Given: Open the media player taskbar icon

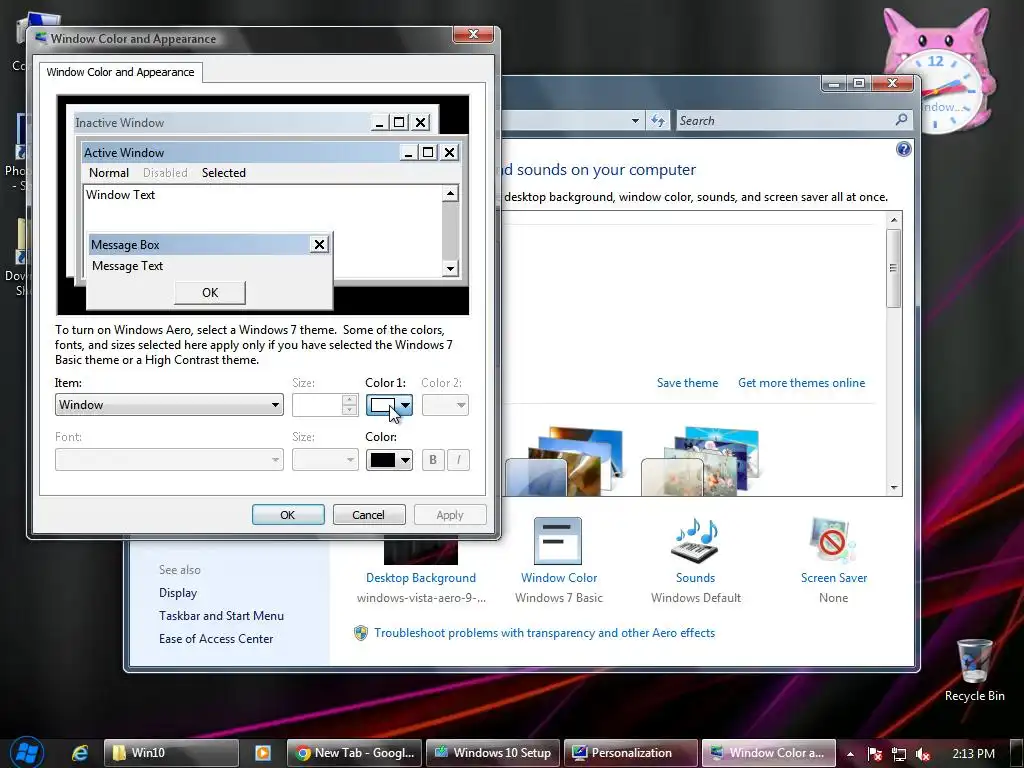Looking at the screenshot, I should (263, 753).
